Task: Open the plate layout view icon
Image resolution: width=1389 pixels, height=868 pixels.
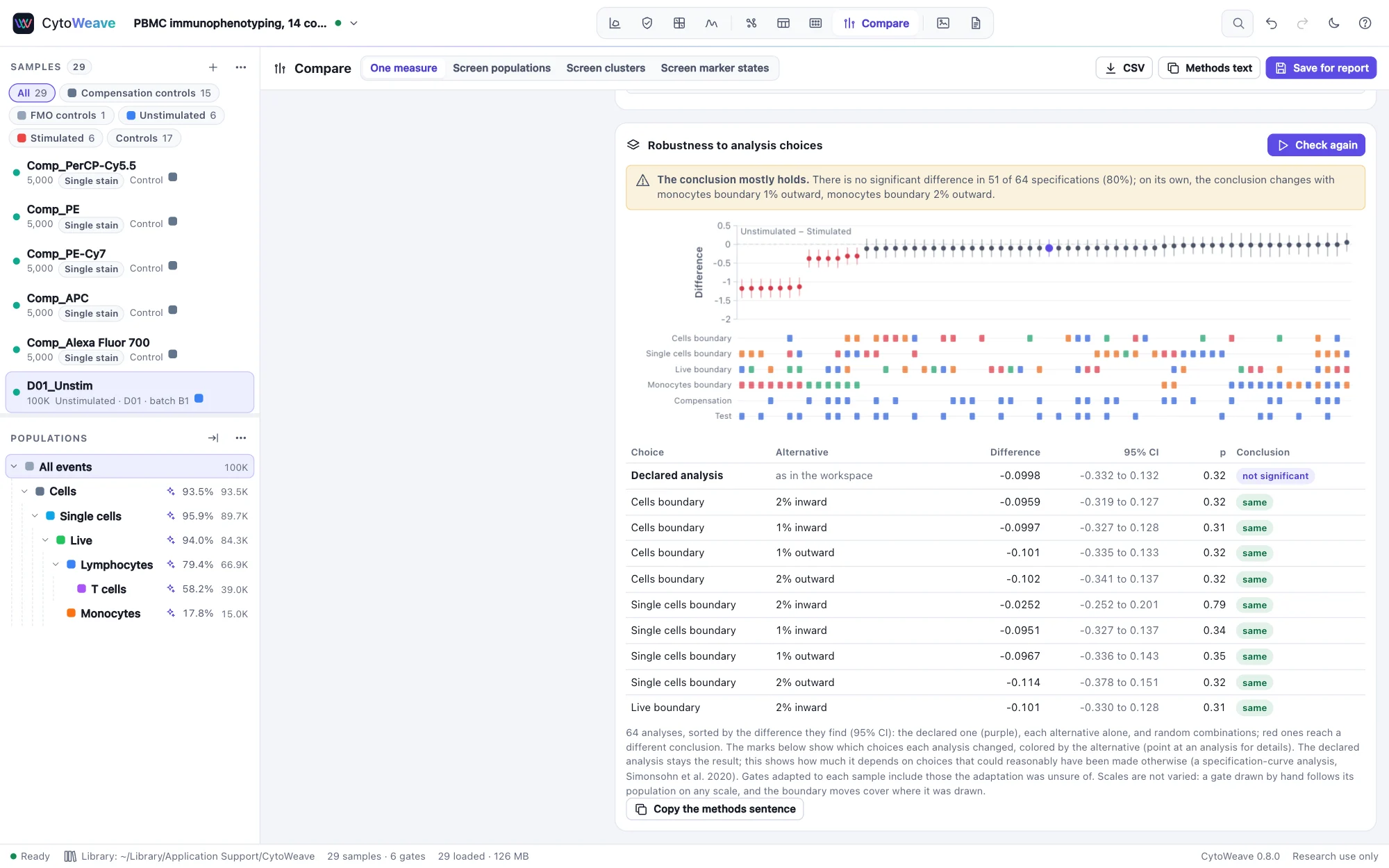Action: pyautogui.click(x=816, y=23)
